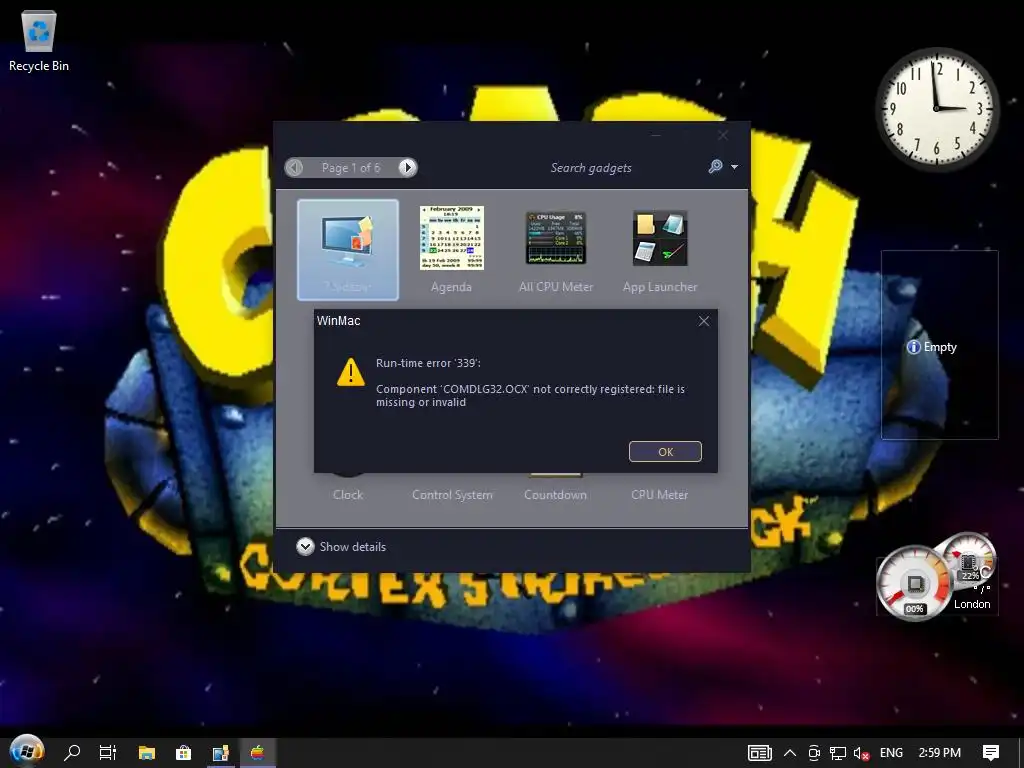Select the App Launcher gadget
The width and height of the screenshot is (1024, 768).
pyautogui.click(x=660, y=249)
